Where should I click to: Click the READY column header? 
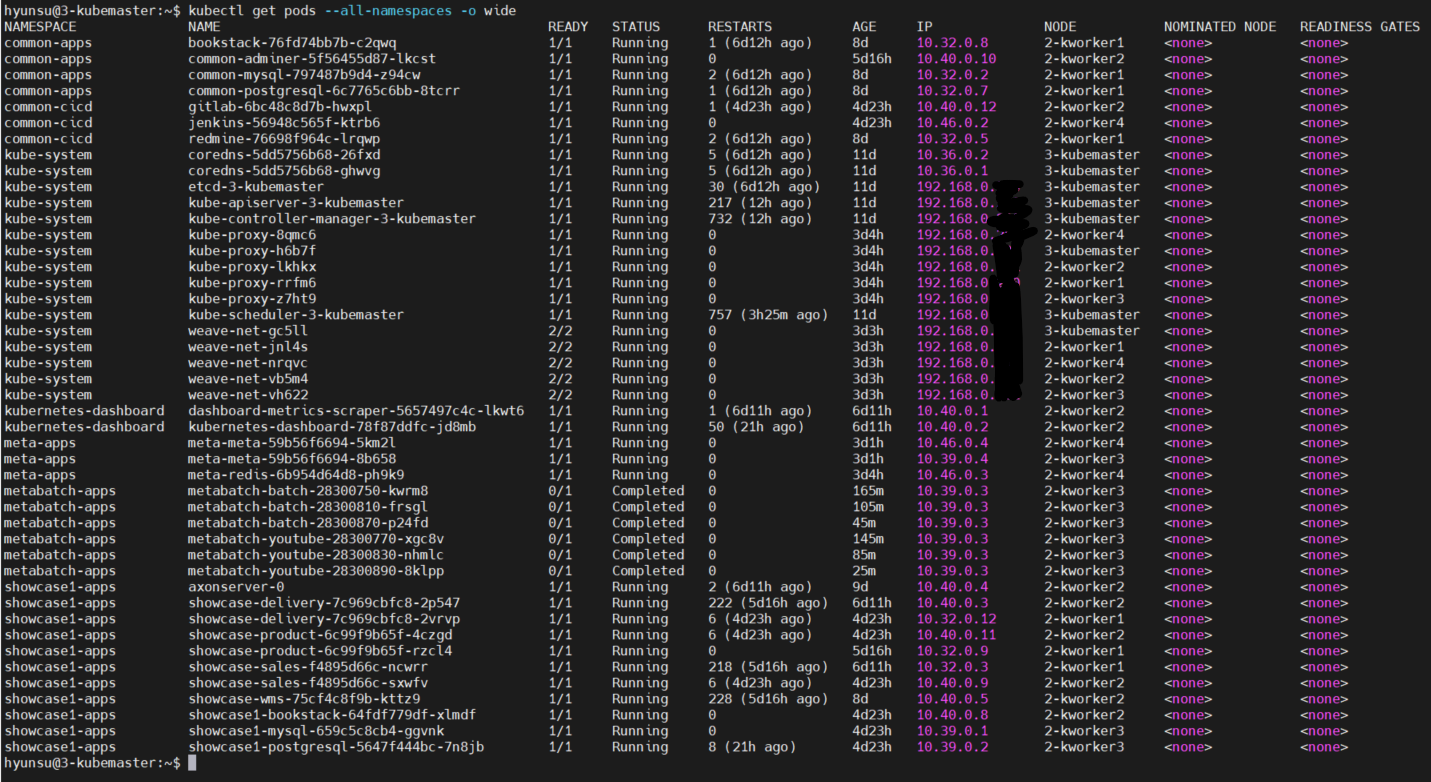568,27
